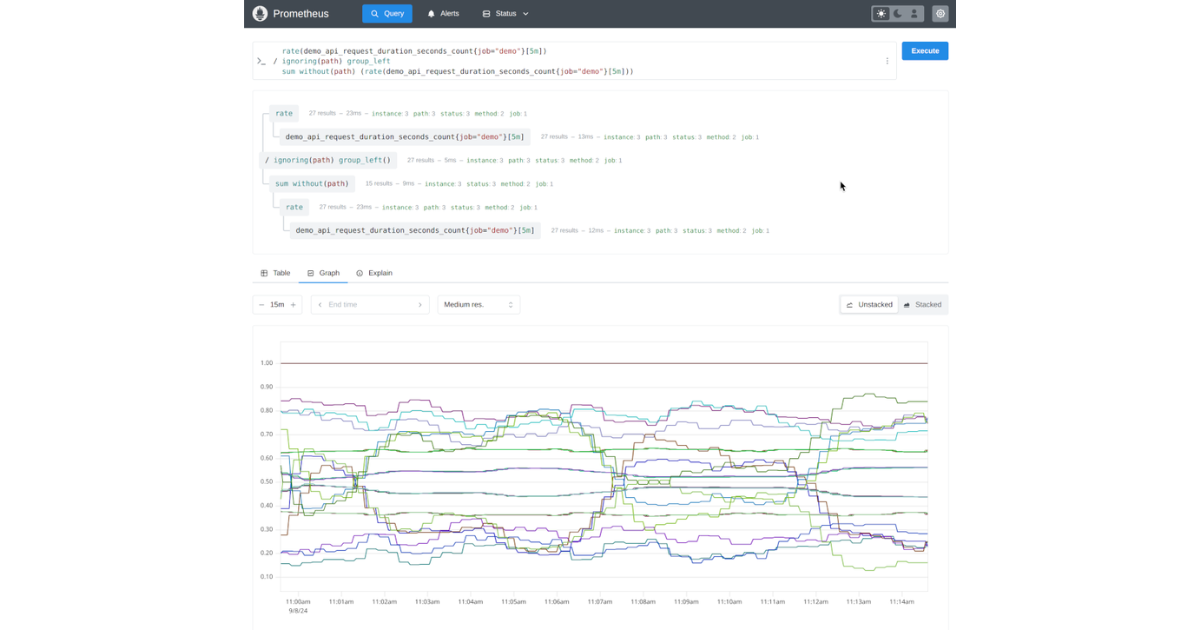The image size is (1200, 630).
Task: Click the terminal prompt icon in query editor
Action: tap(262, 60)
